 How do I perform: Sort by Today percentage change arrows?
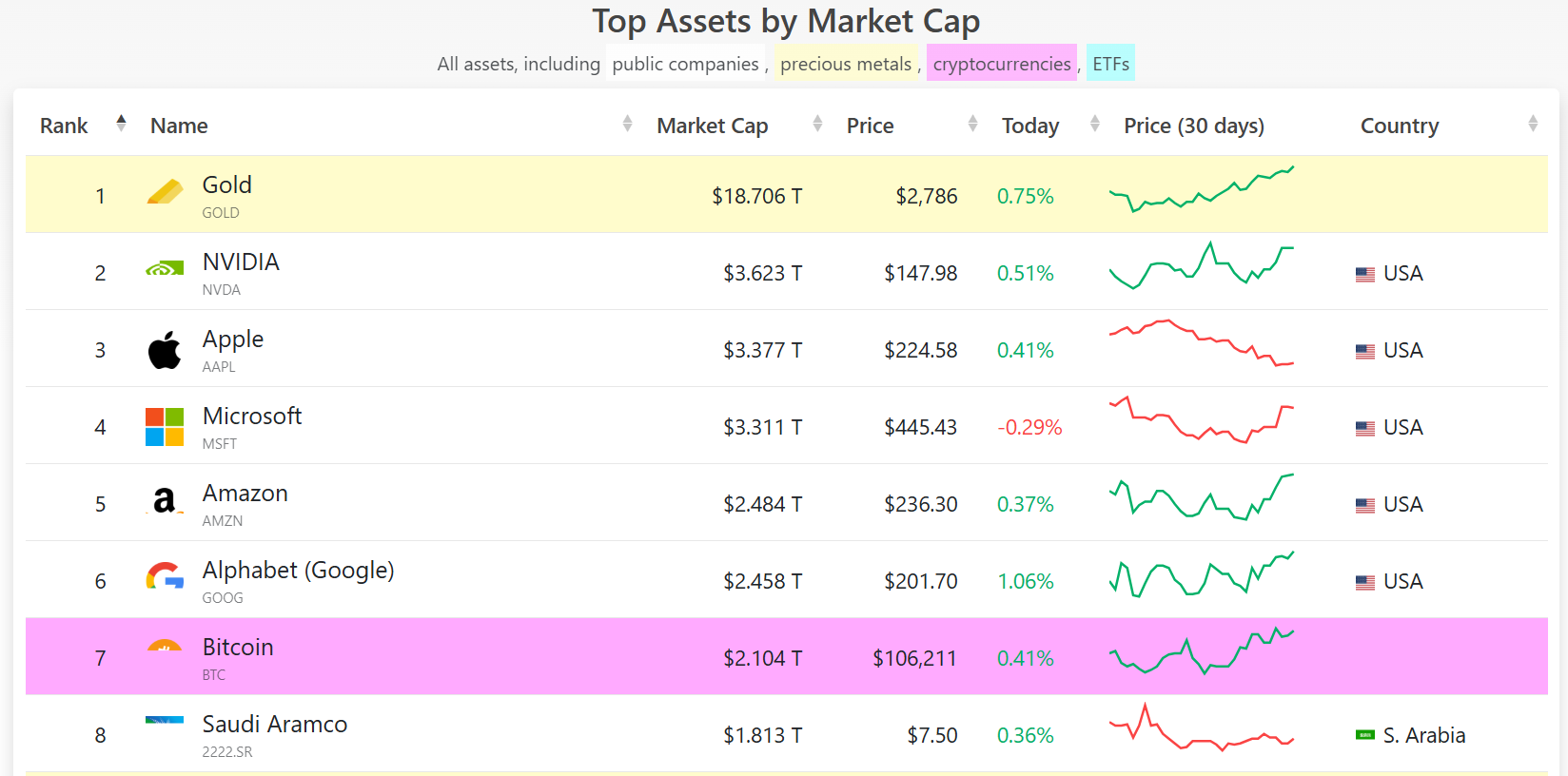coord(1095,124)
